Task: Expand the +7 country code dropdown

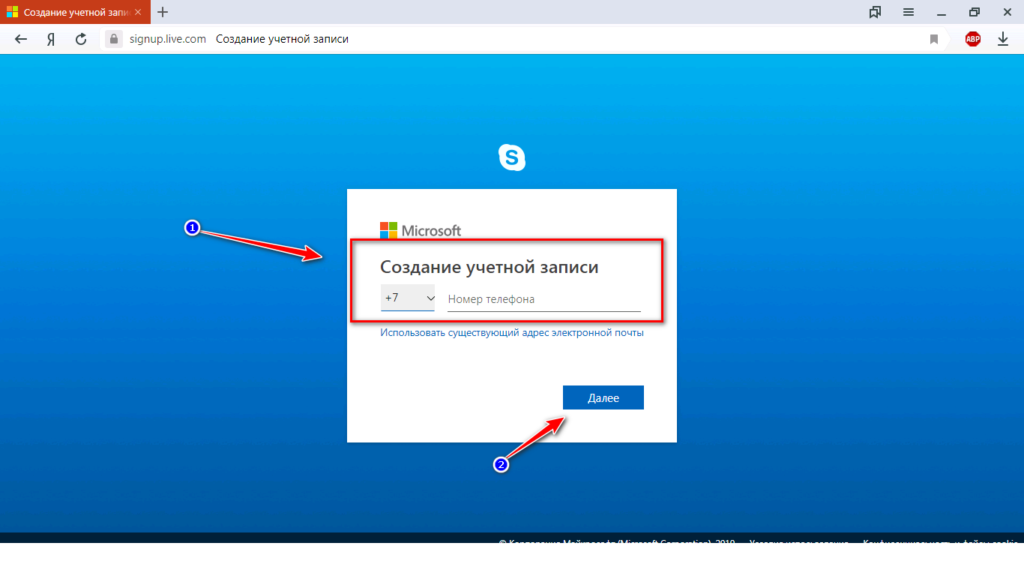Action: (408, 298)
